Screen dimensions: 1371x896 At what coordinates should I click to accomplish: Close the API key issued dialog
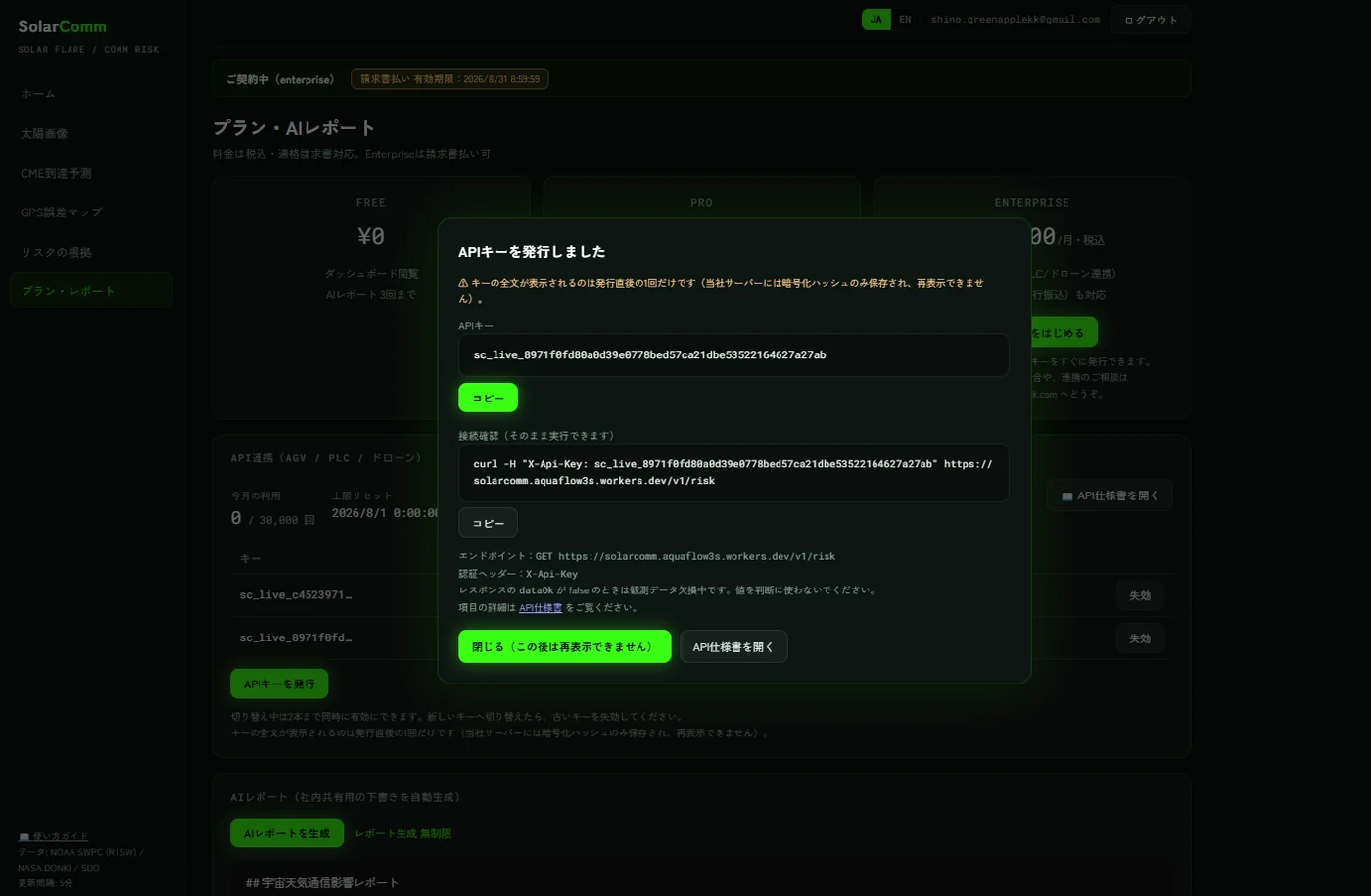(564, 646)
